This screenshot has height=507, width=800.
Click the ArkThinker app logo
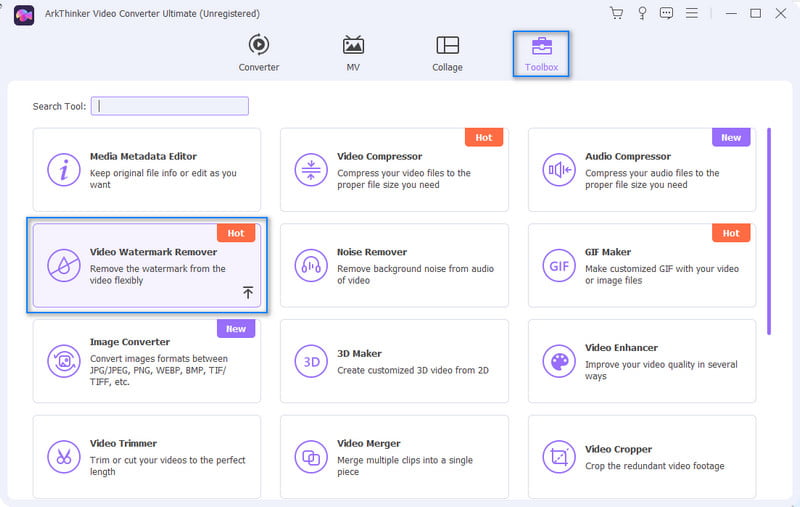point(24,15)
